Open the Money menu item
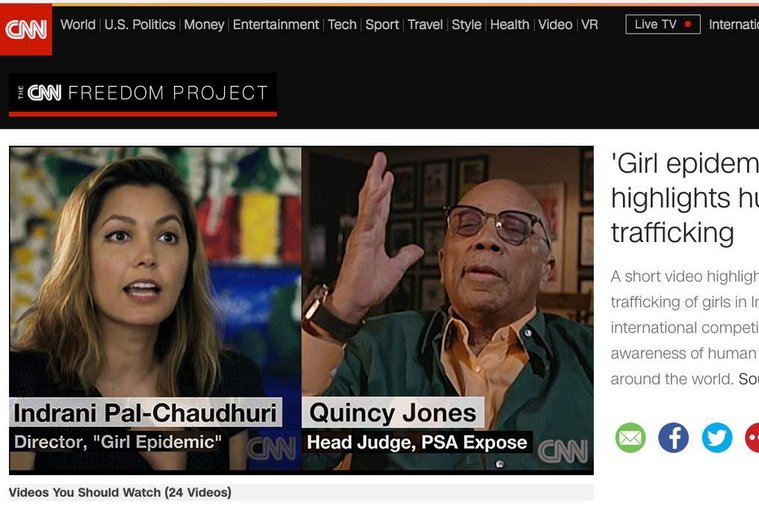 pos(204,24)
